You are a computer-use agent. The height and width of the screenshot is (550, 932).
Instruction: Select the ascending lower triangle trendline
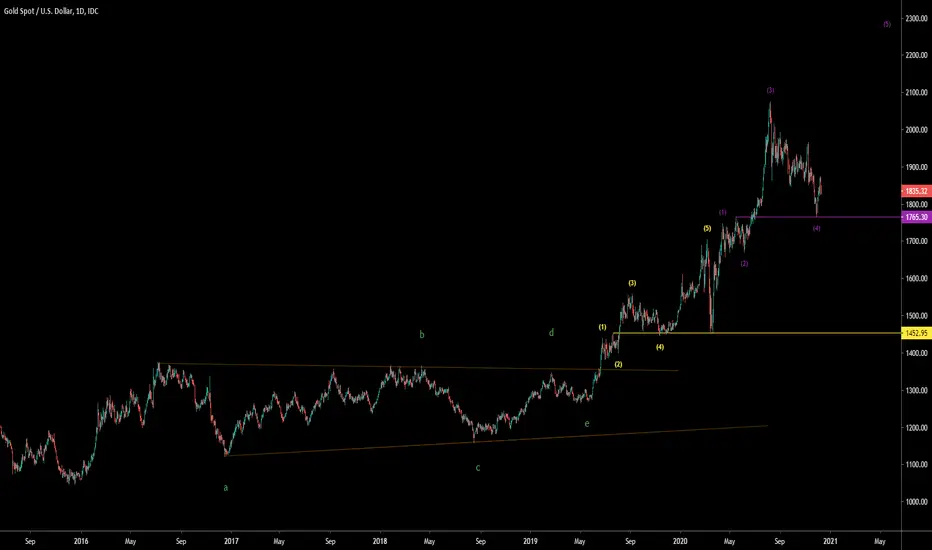pos(496,441)
